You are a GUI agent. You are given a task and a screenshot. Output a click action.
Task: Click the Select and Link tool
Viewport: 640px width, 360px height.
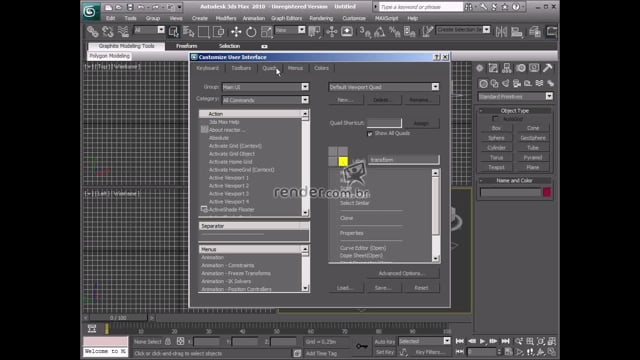pyautogui.click(x=93, y=31)
